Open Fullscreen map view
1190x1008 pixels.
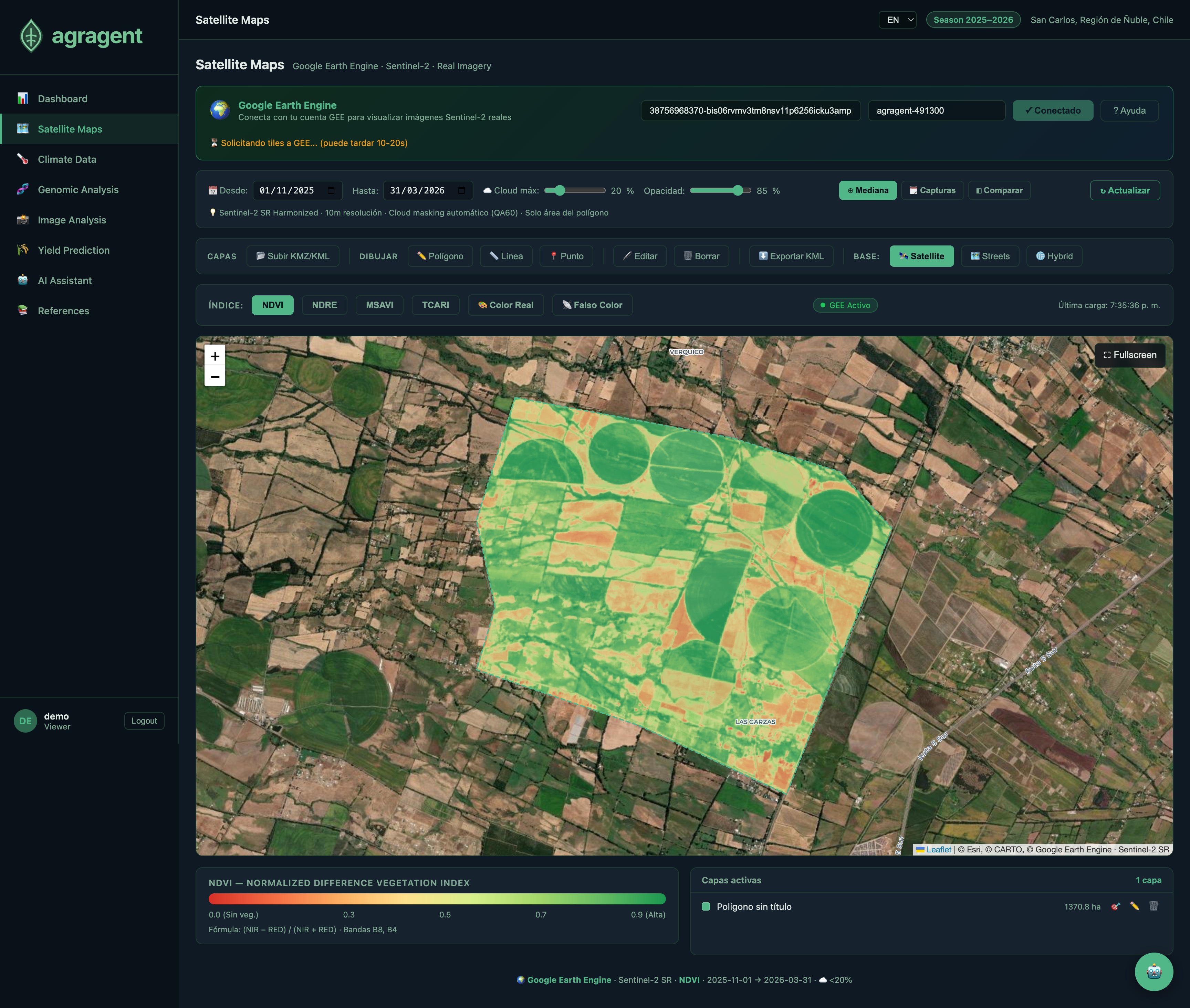pos(1129,355)
